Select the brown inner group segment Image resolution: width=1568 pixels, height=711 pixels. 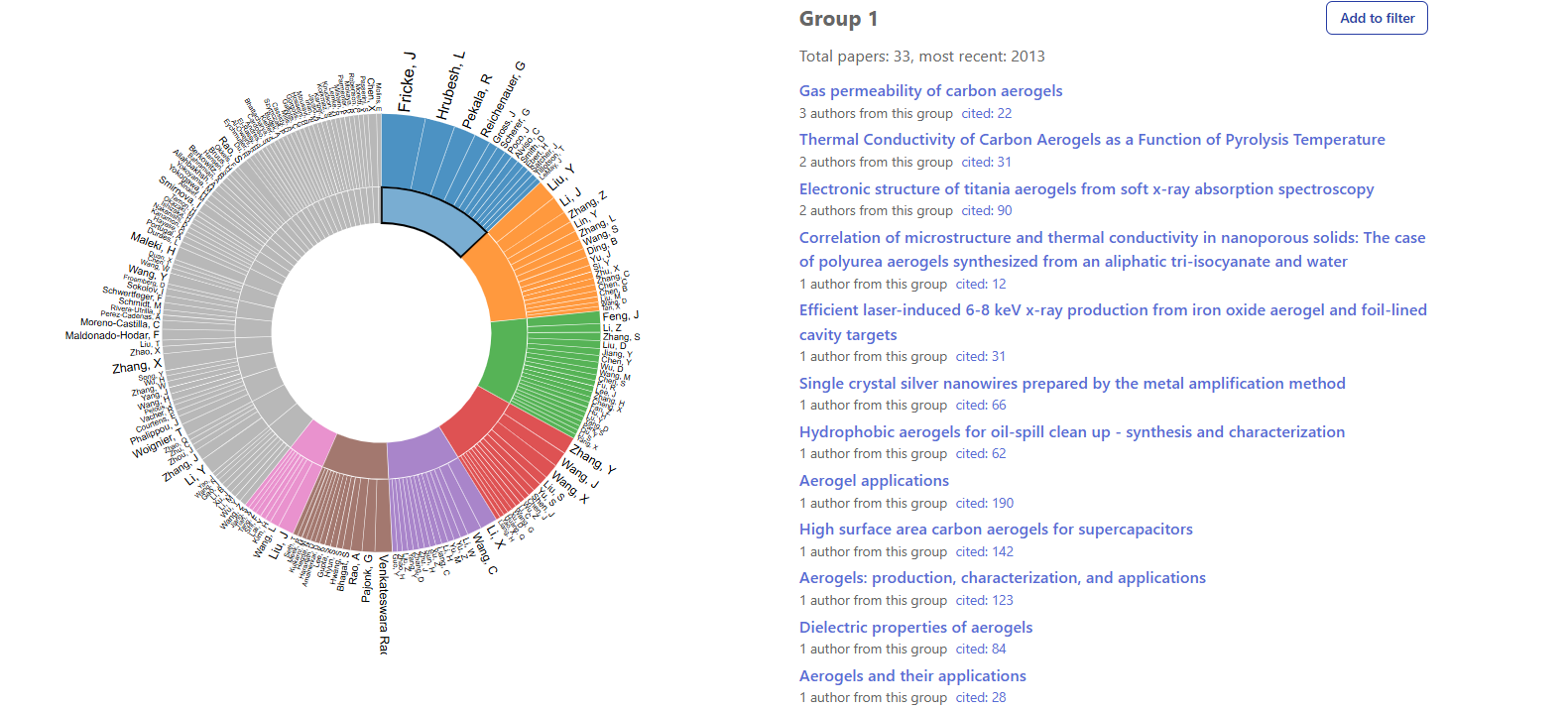[357, 455]
